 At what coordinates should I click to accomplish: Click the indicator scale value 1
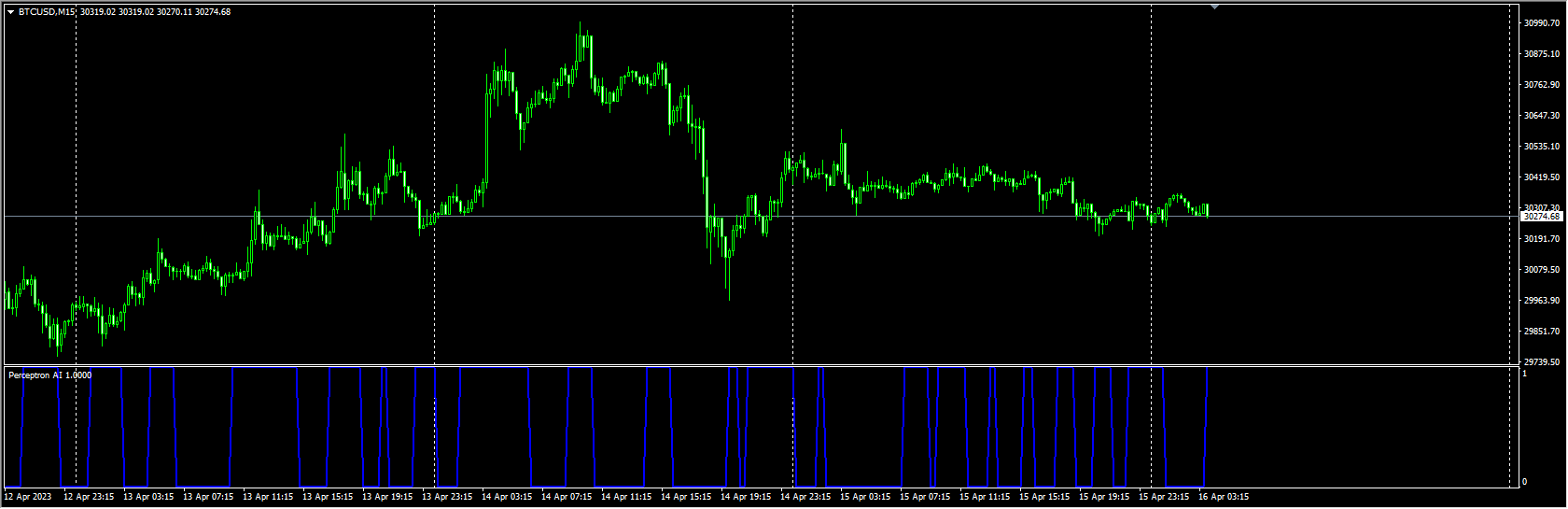(1525, 374)
